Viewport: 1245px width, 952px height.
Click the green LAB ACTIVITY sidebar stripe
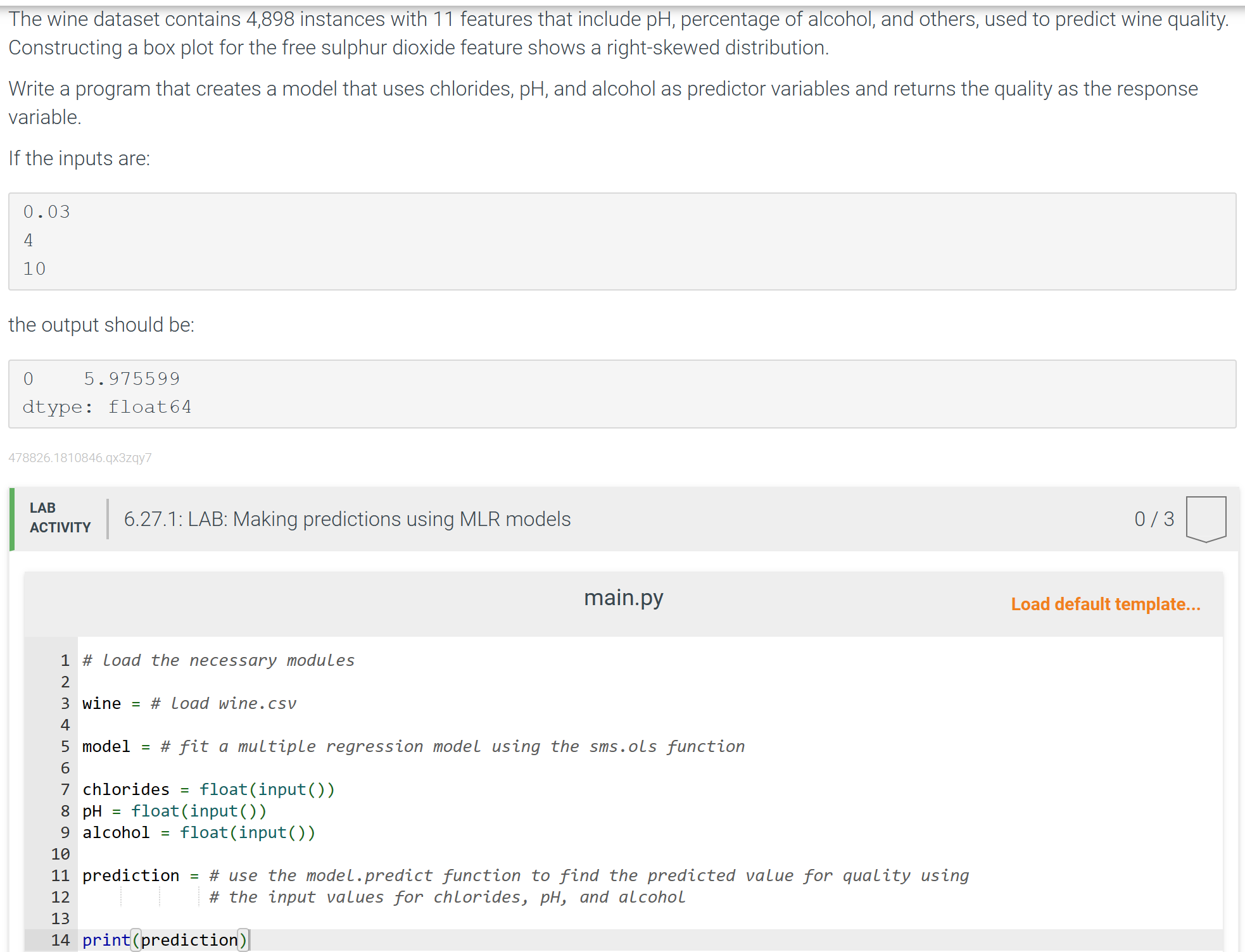pyautogui.click(x=13, y=519)
